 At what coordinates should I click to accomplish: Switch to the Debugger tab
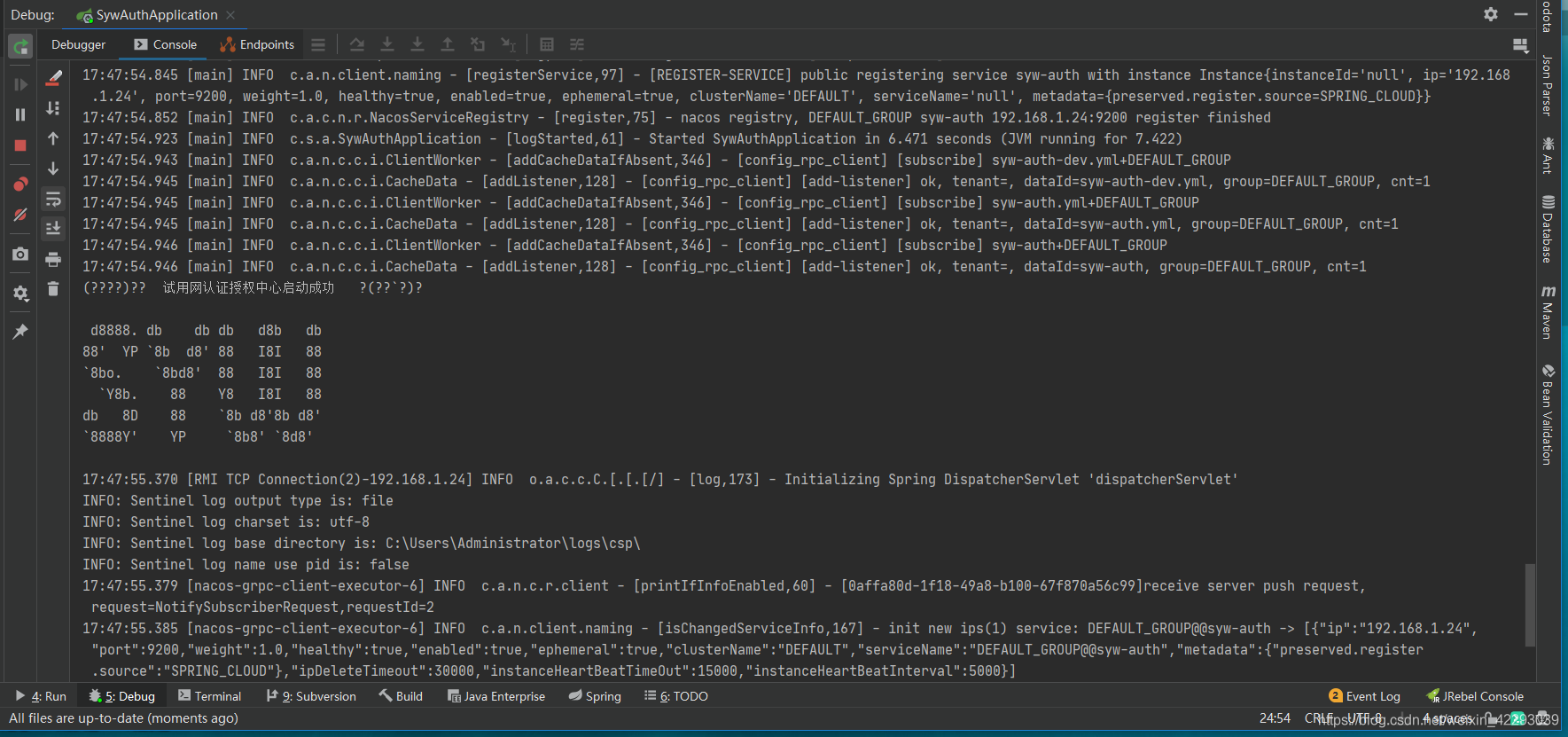click(x=78, y=44)
